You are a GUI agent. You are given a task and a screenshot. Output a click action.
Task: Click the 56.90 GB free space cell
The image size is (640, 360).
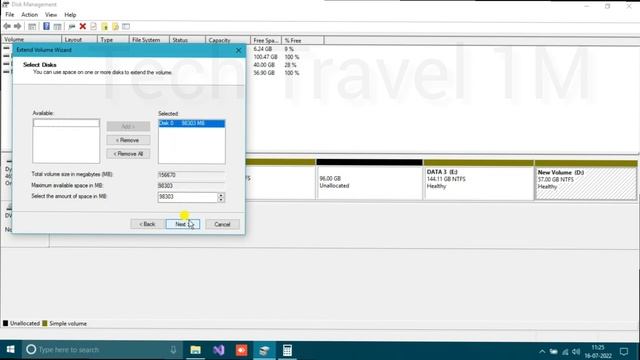tap(264, 73)
